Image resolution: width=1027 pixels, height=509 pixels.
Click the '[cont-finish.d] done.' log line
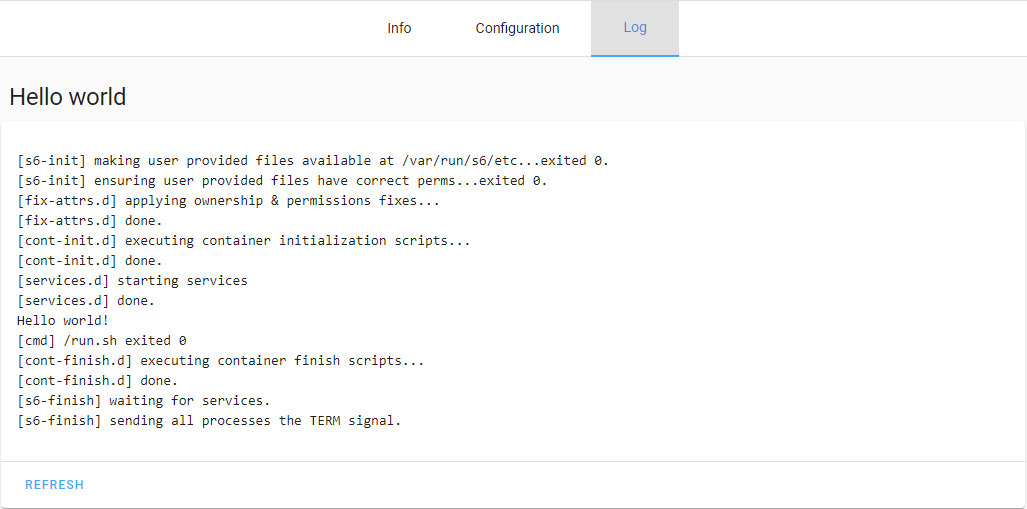(x=97, y=381)
